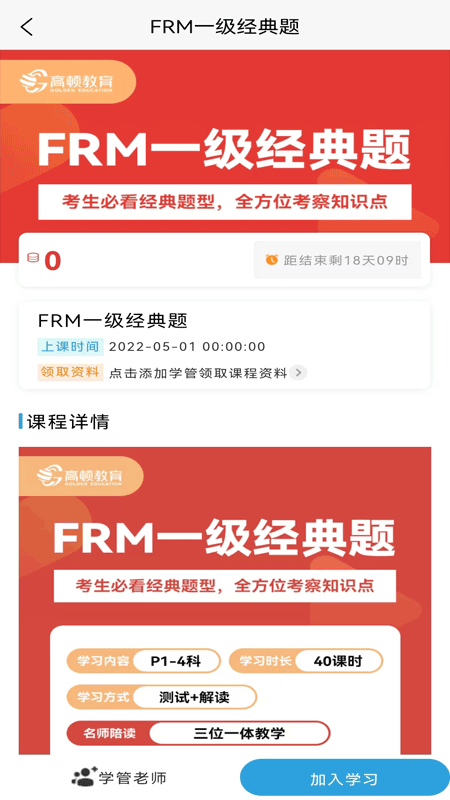
Task: Click the 测试+解读 学习方式 pill
Action: [x=162, y=697]
